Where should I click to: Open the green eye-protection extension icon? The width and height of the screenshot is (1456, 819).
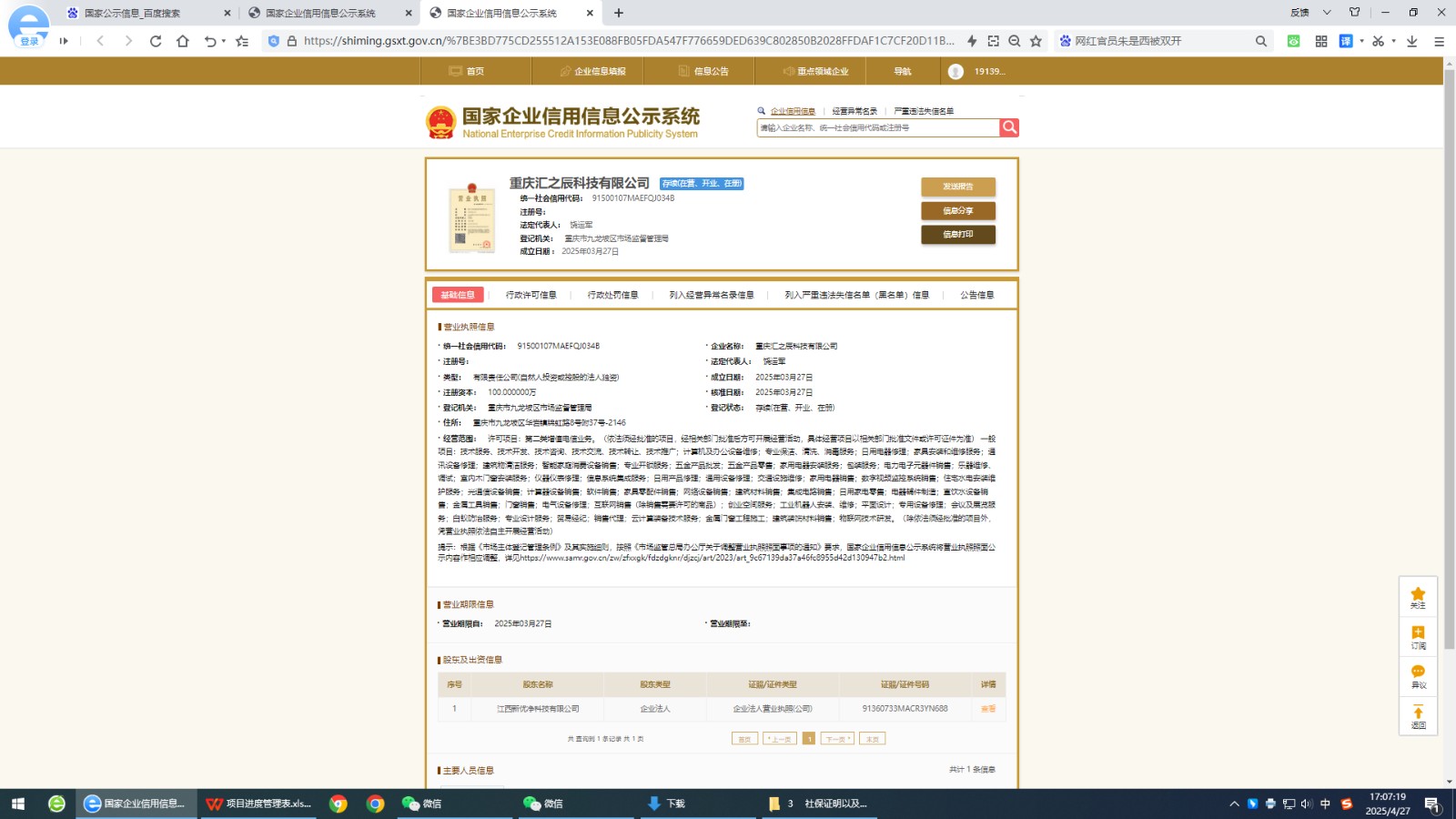[x=1293, y=41]
